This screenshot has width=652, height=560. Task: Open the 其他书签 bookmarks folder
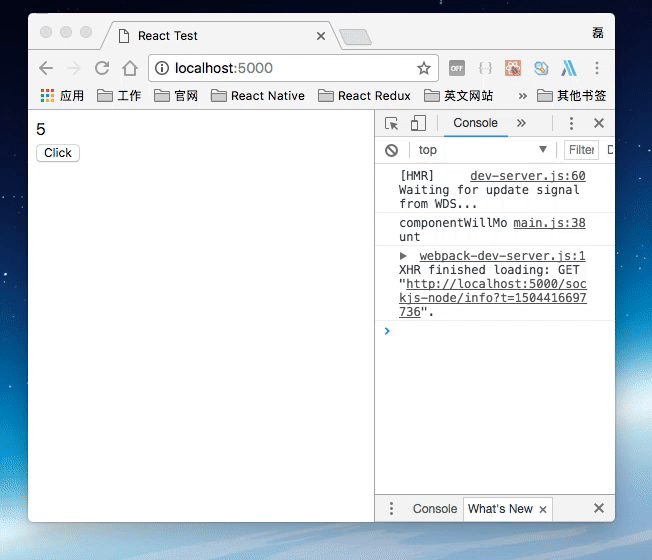572,96
